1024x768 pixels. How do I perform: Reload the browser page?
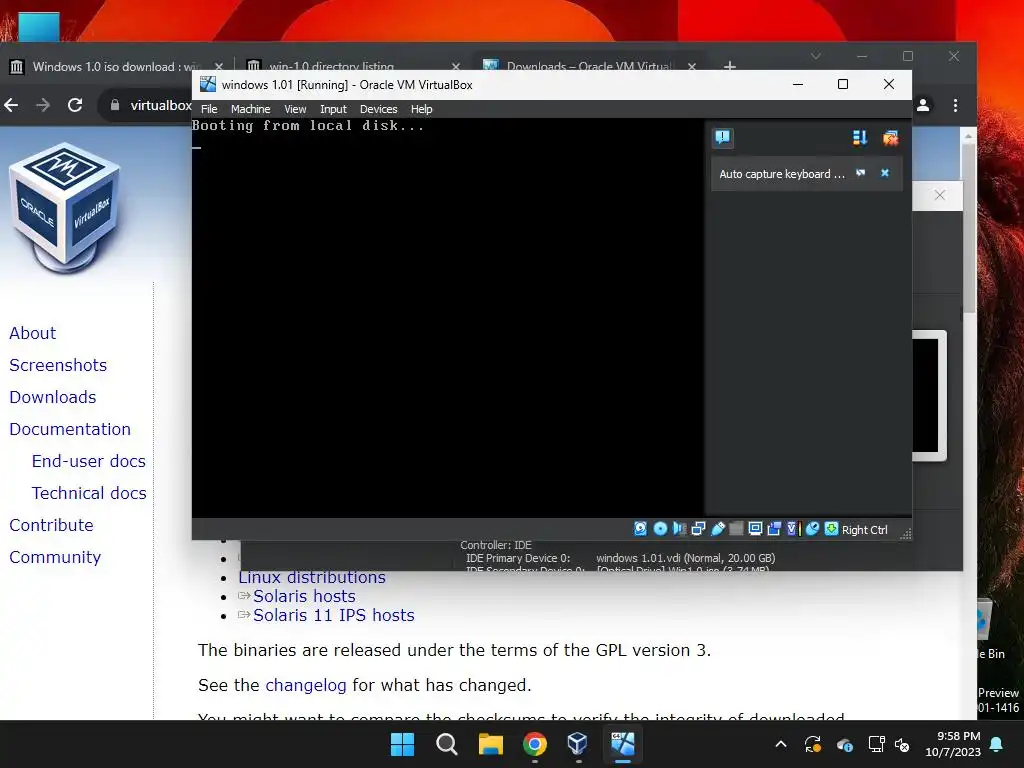[75, 104]
